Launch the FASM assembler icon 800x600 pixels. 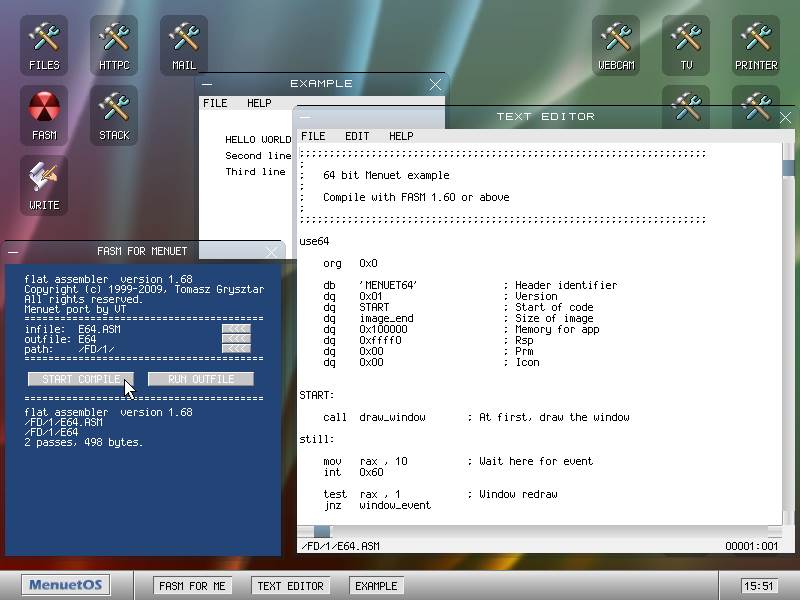click(44, 115)
